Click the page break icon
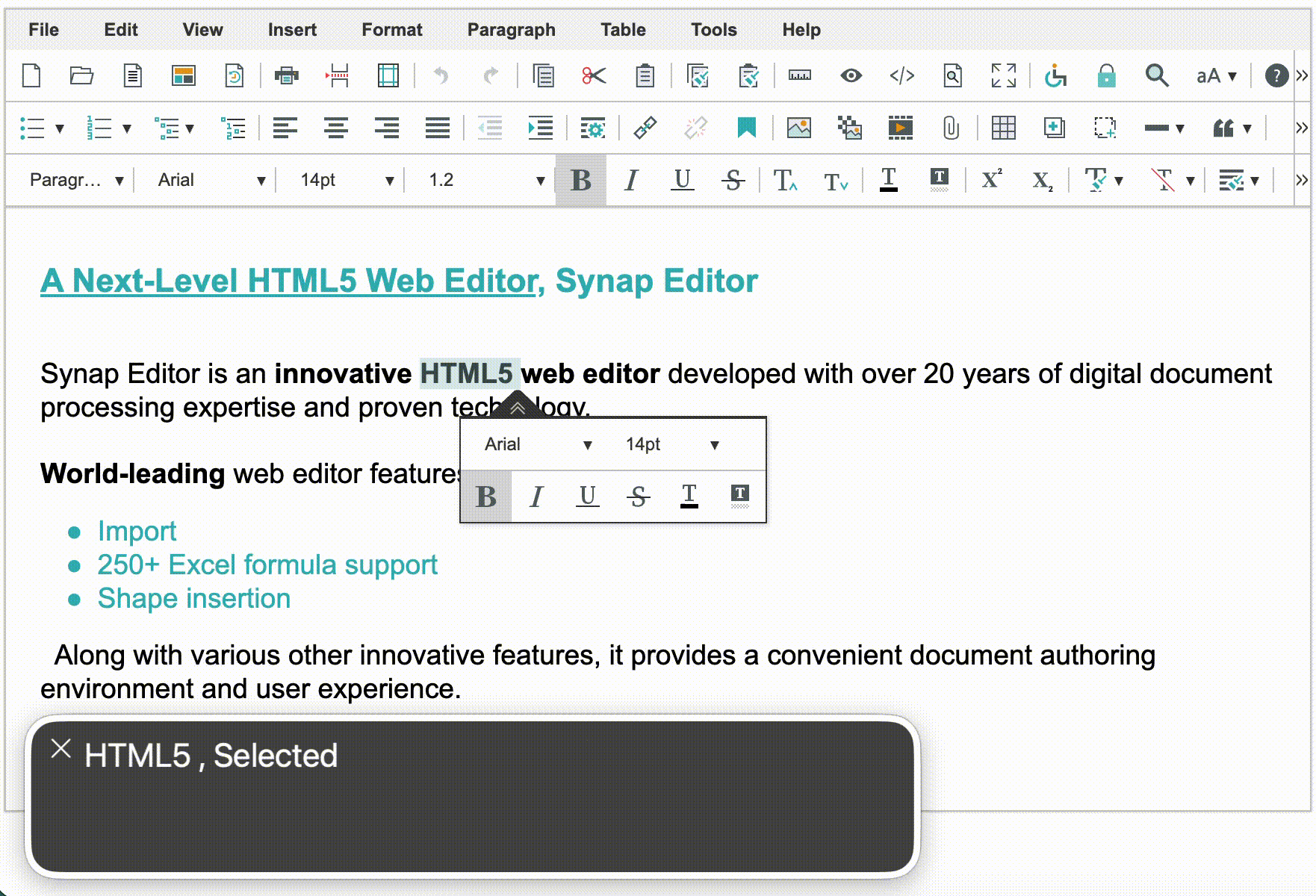 338,75
